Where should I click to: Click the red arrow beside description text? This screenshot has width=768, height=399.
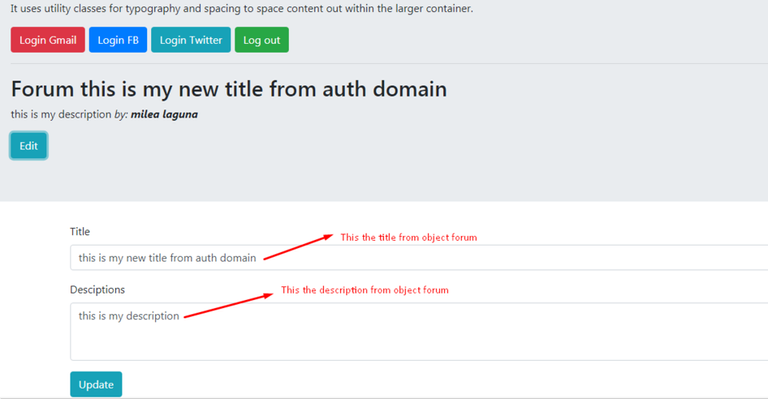tap(229, 305)
